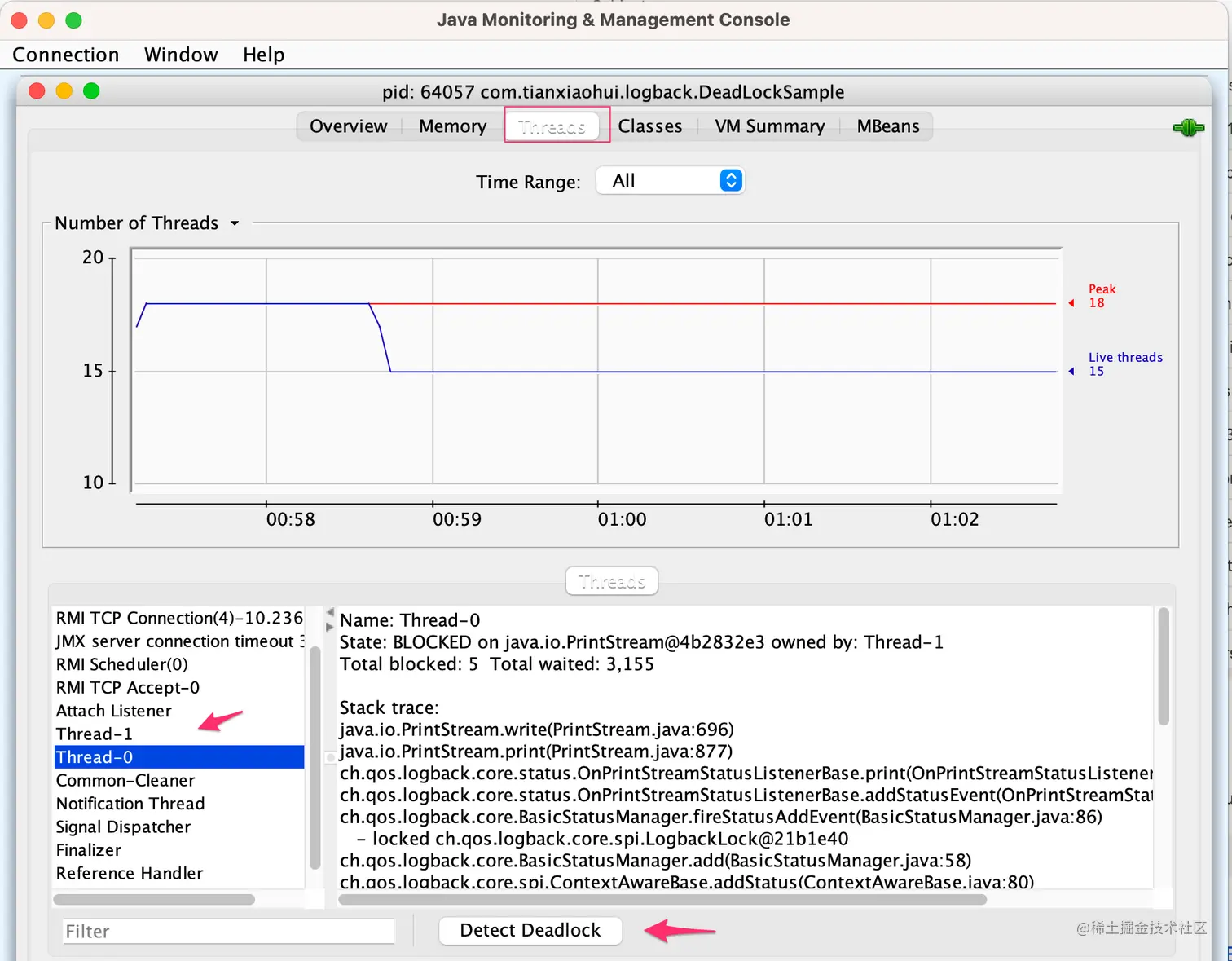The height and width of the screenshot is (961, 1232).
Task: Open the Connection menu
Action: click(66, 55)
